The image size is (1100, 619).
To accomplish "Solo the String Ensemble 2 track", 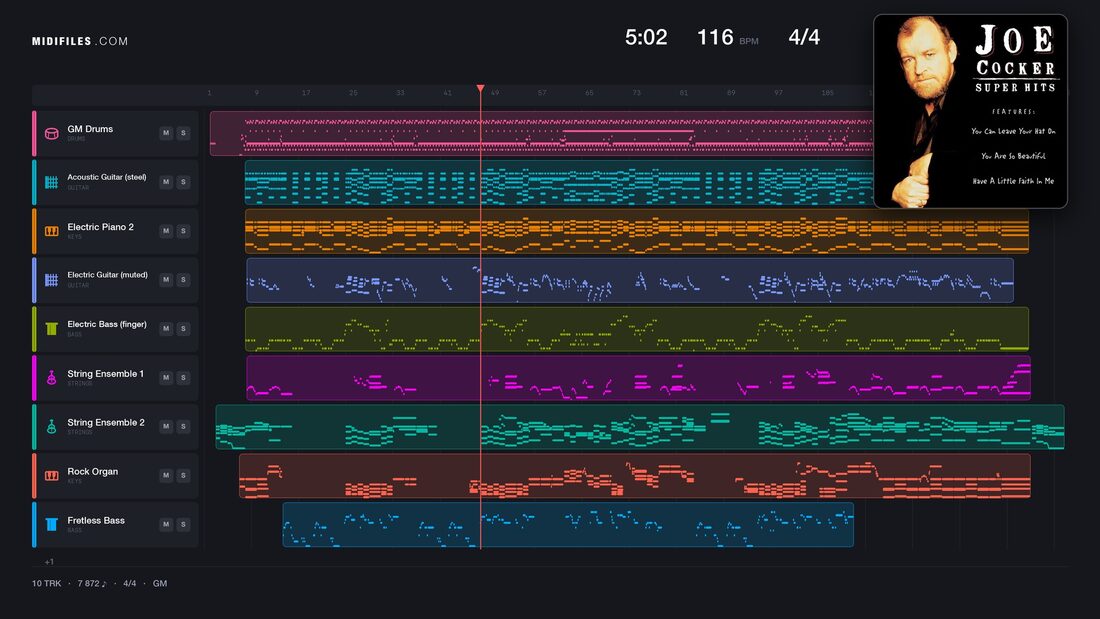I will pos(183,426).
